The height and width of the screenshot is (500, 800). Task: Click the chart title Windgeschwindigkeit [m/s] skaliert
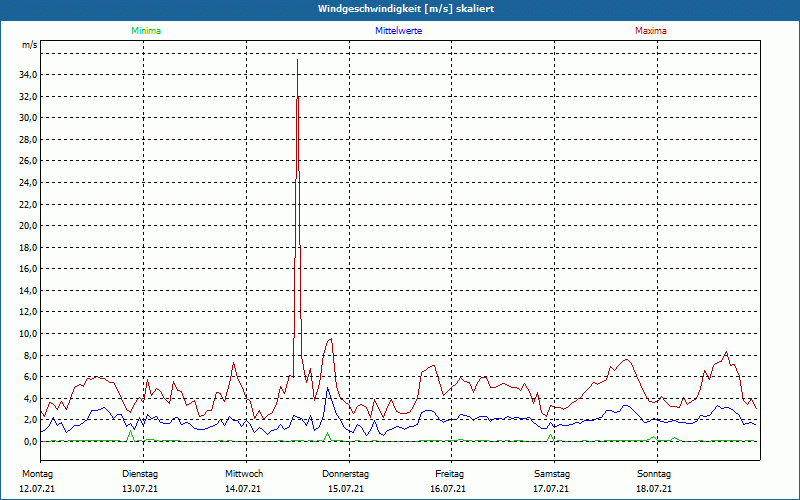pyautogui.click(x=400, y=9)
